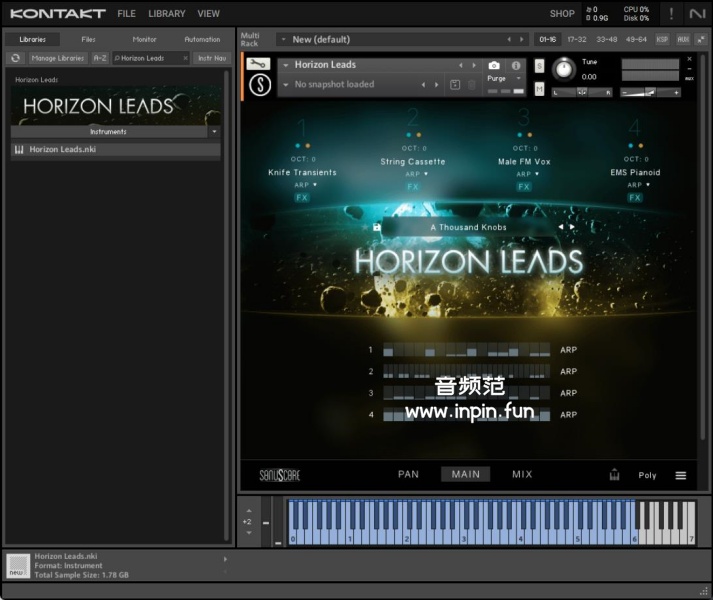The width and height of the screenshot is (713, 600).
Task: Switch to the Files tab
Action: click(x=88, y=40)
